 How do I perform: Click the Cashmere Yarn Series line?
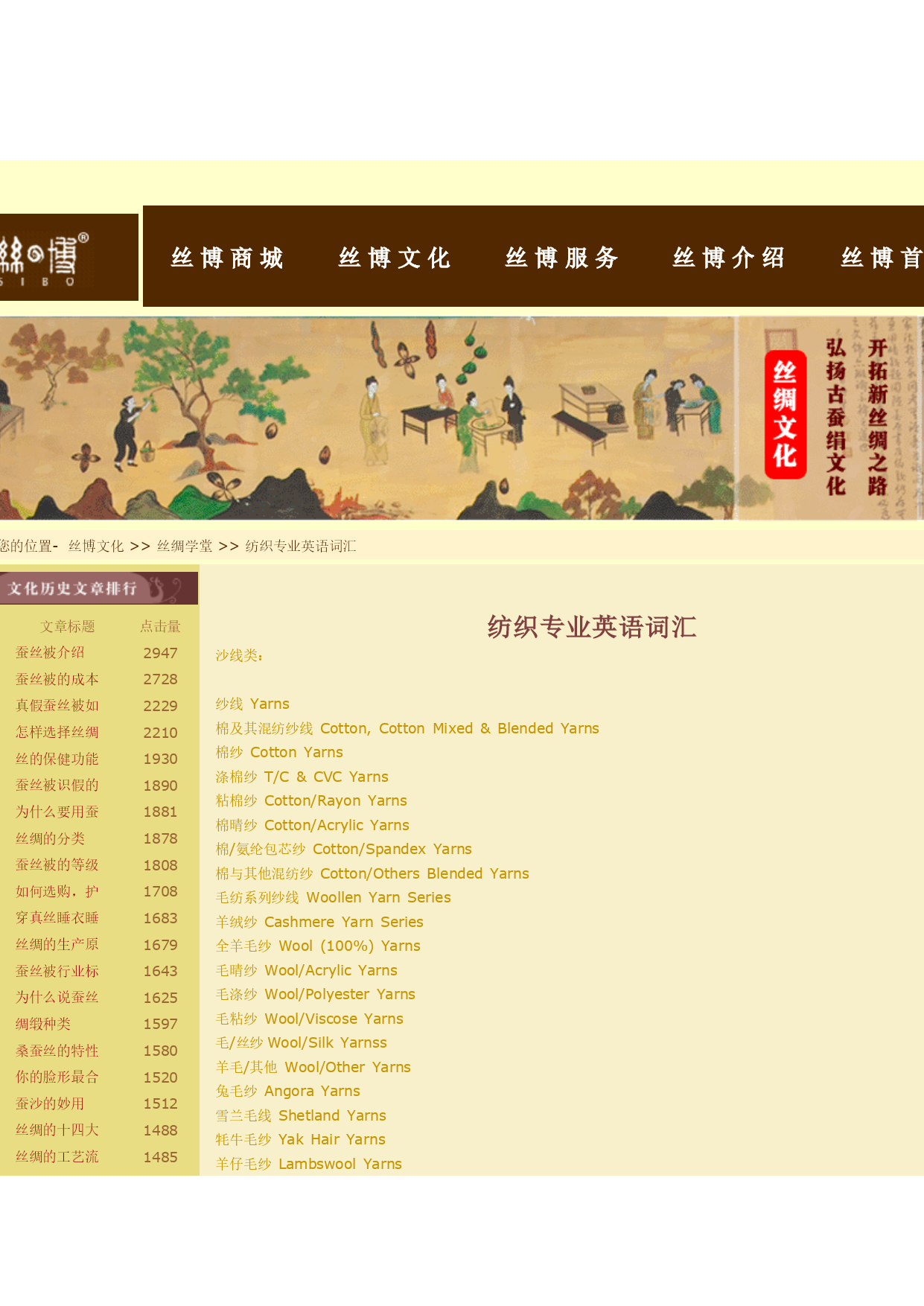pos(319,922)
